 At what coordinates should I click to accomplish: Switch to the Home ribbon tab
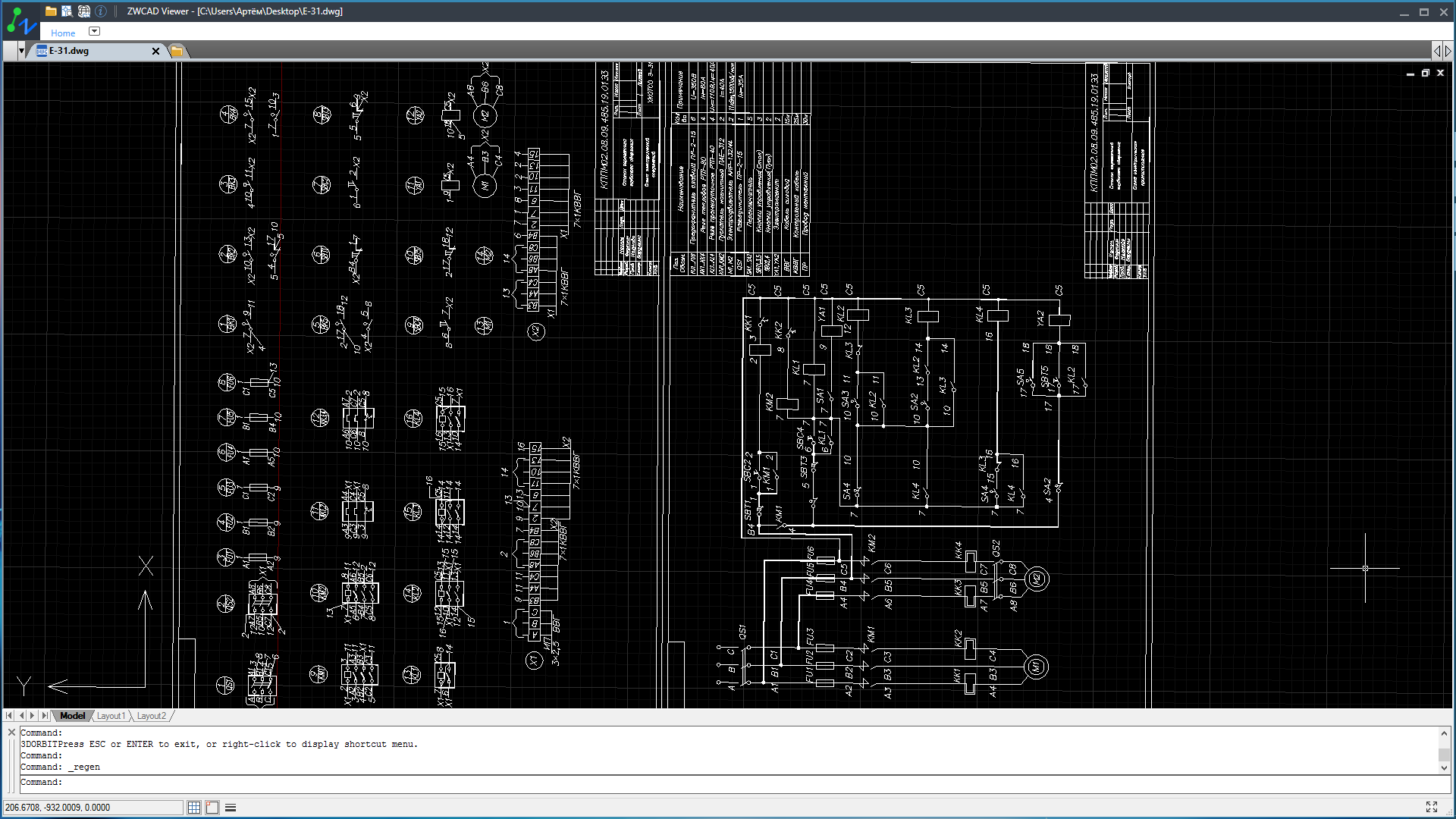63,33
